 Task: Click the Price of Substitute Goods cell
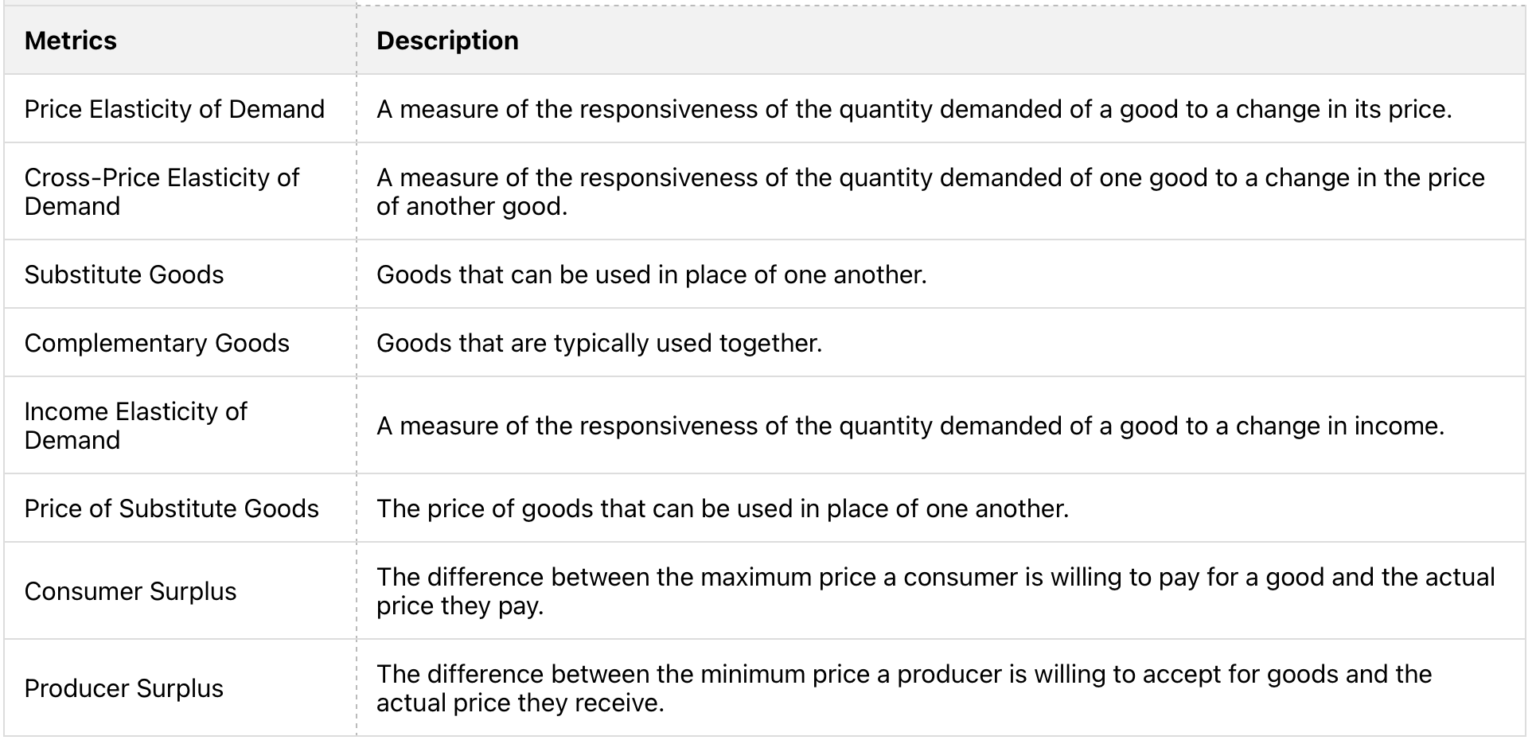pos(171,508)
